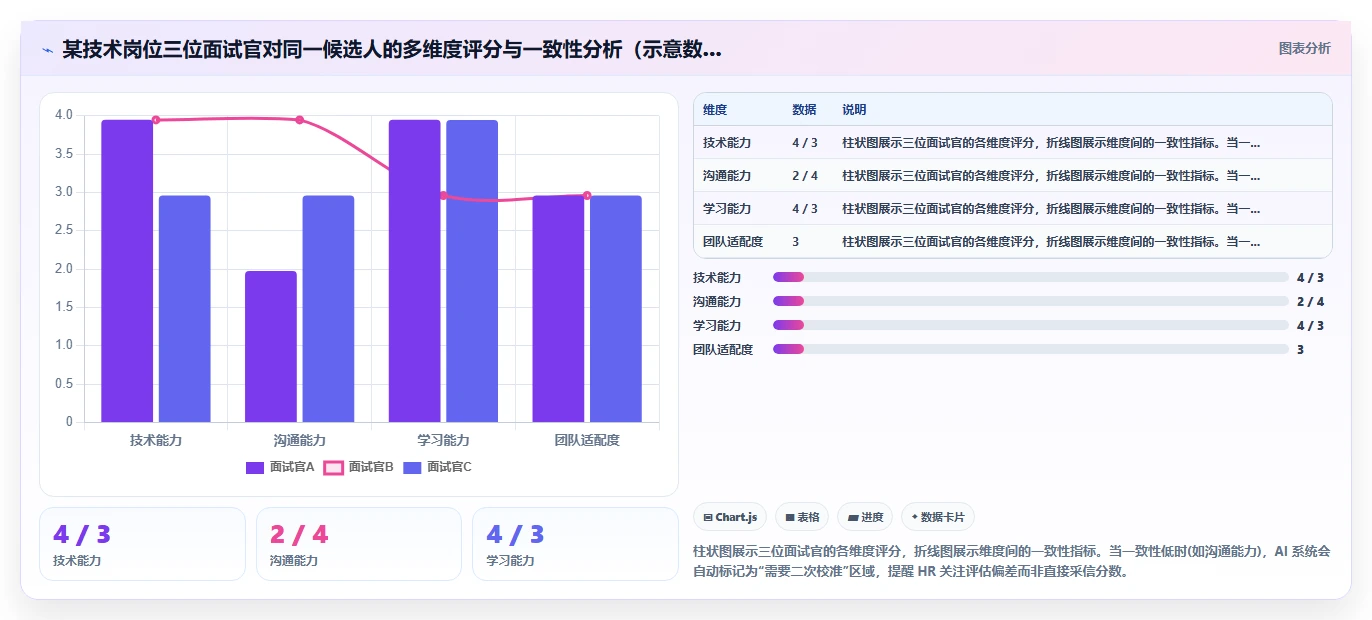Click 学习能力 cell in the table
The image size is (1372, 620).
click(x=727, y=208)
